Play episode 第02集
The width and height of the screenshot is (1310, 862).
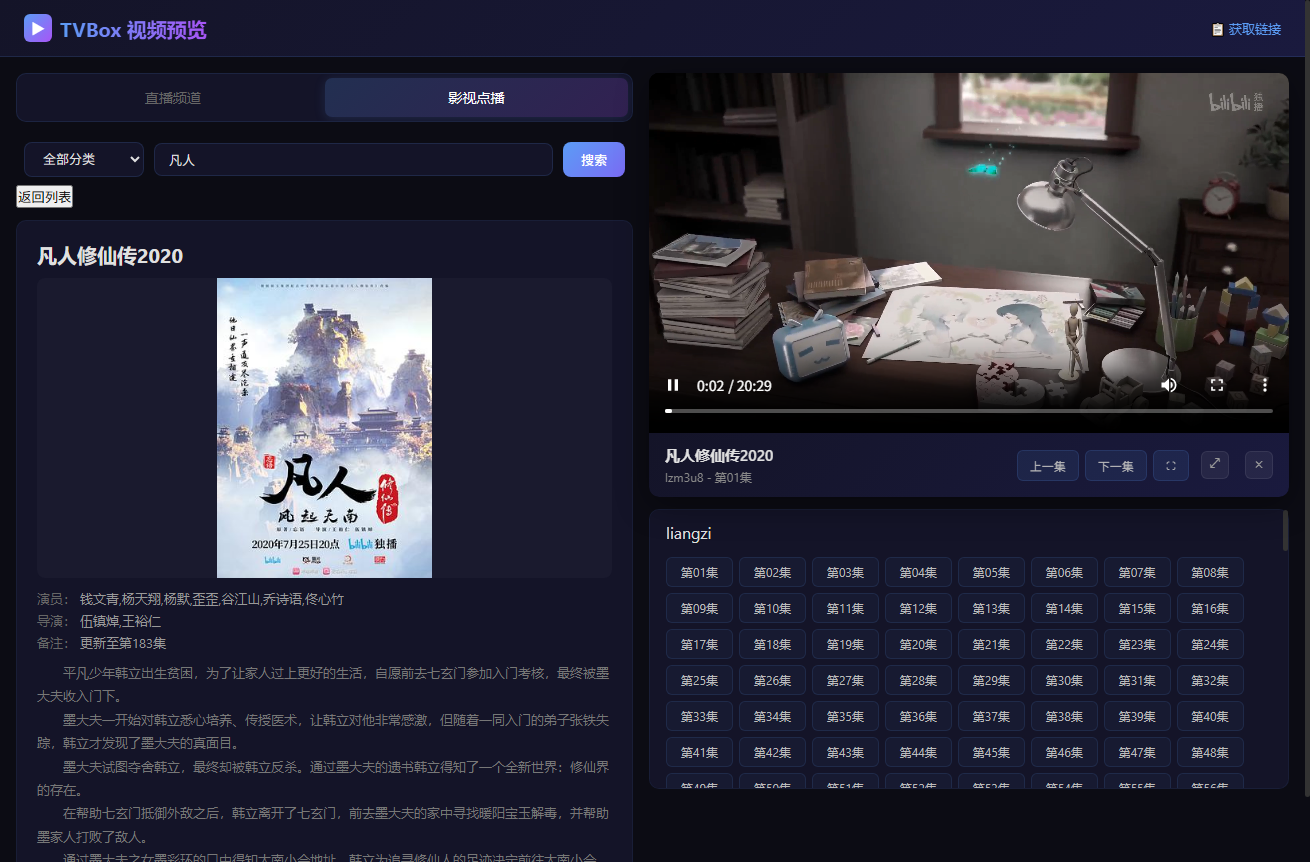click(773, 573)
